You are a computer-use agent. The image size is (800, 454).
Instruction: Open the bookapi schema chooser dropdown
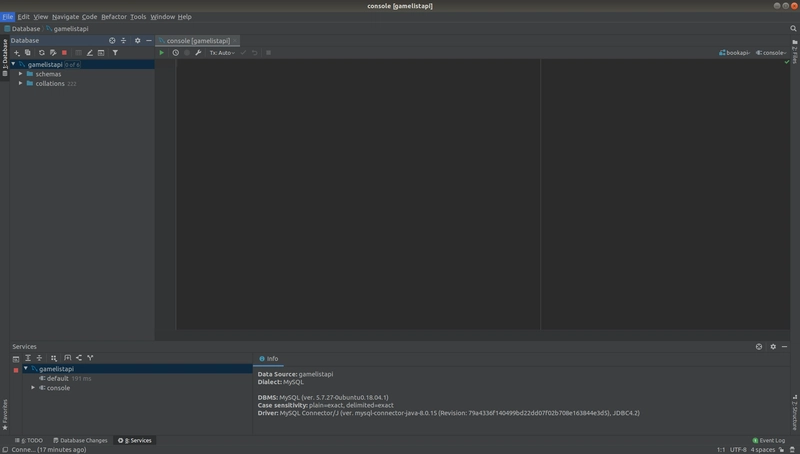[x=734, y=53]
